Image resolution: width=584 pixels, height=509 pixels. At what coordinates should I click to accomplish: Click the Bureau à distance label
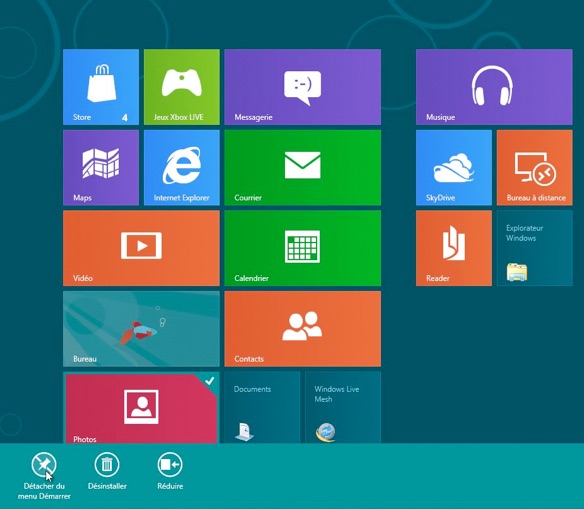tap(536, 198)
